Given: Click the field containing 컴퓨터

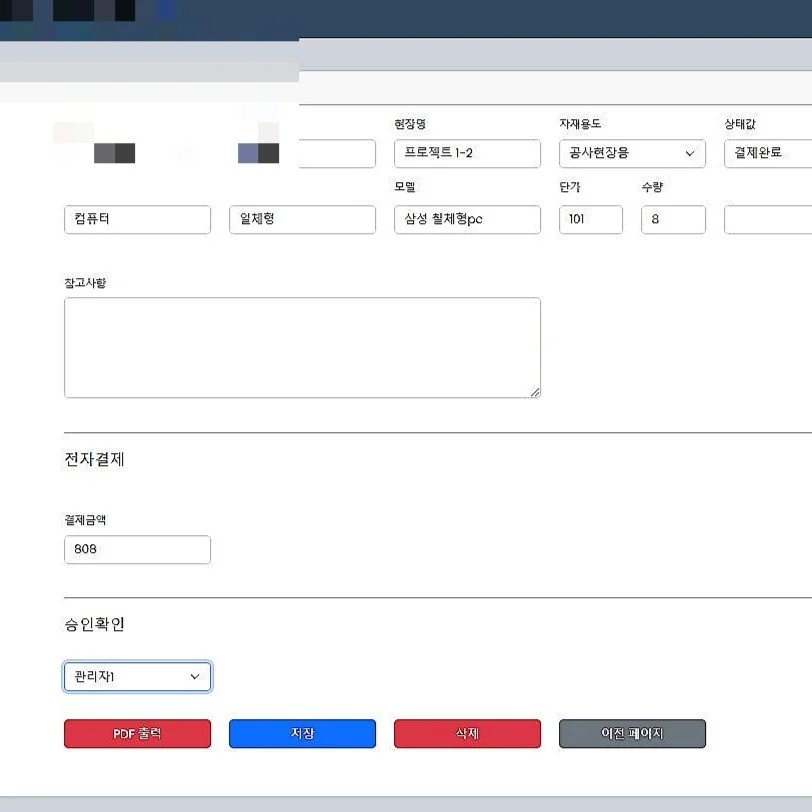Looking at the screenshot, I should [x=137, y=219].
